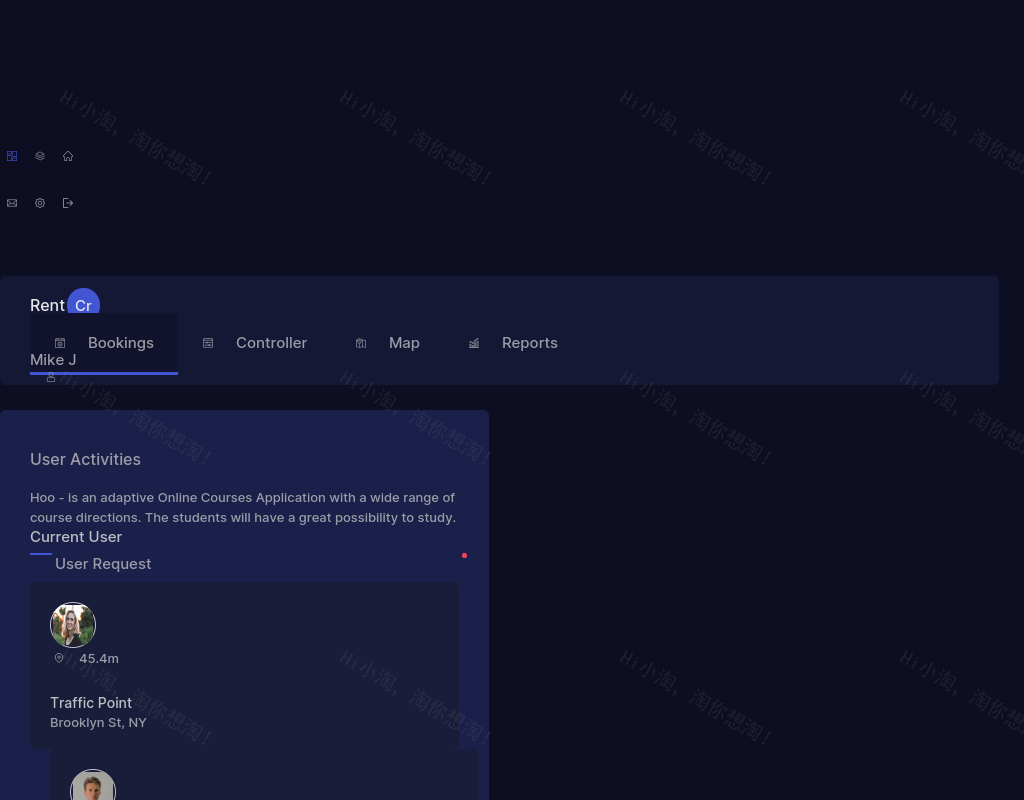
Task: Switch to the Bookings tab
Action: (120, 343)
